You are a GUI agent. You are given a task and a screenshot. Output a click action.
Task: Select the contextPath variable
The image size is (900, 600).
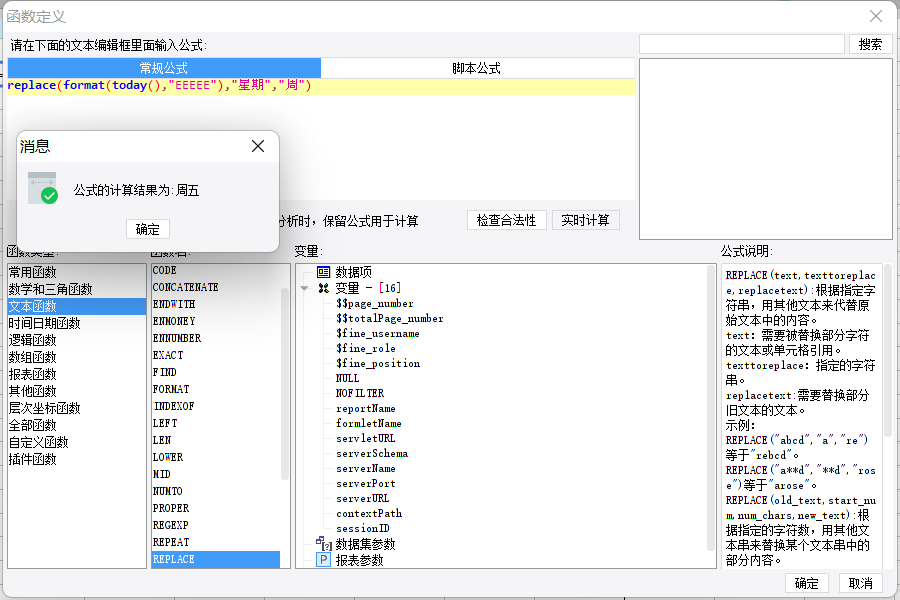369,513
